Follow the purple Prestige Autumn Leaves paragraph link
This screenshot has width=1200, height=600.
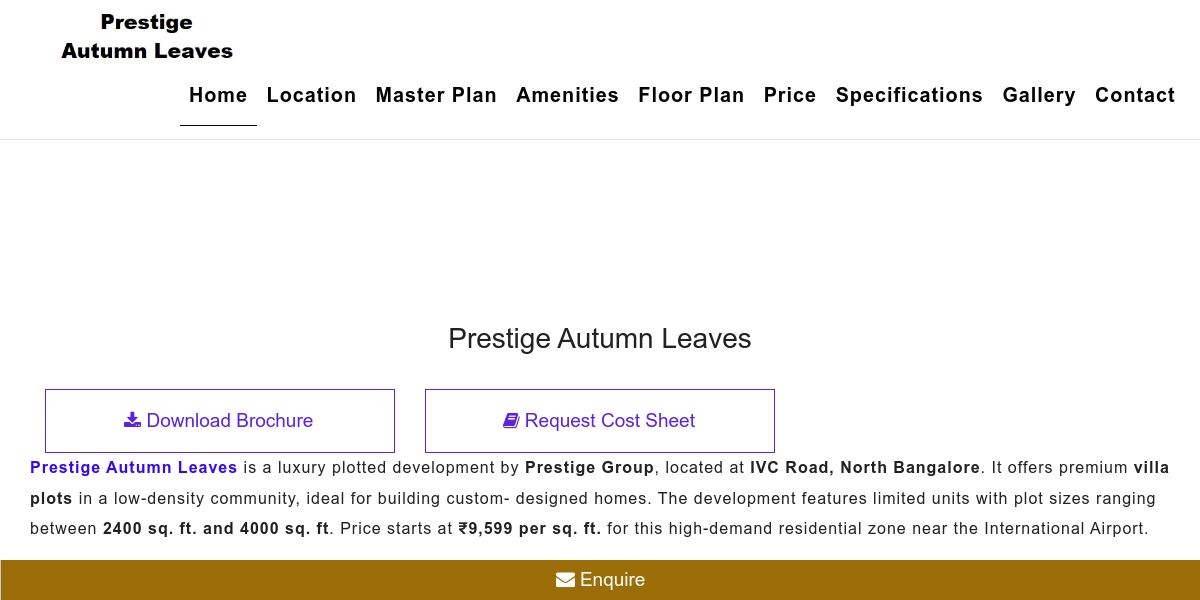(x=134, y=467)
